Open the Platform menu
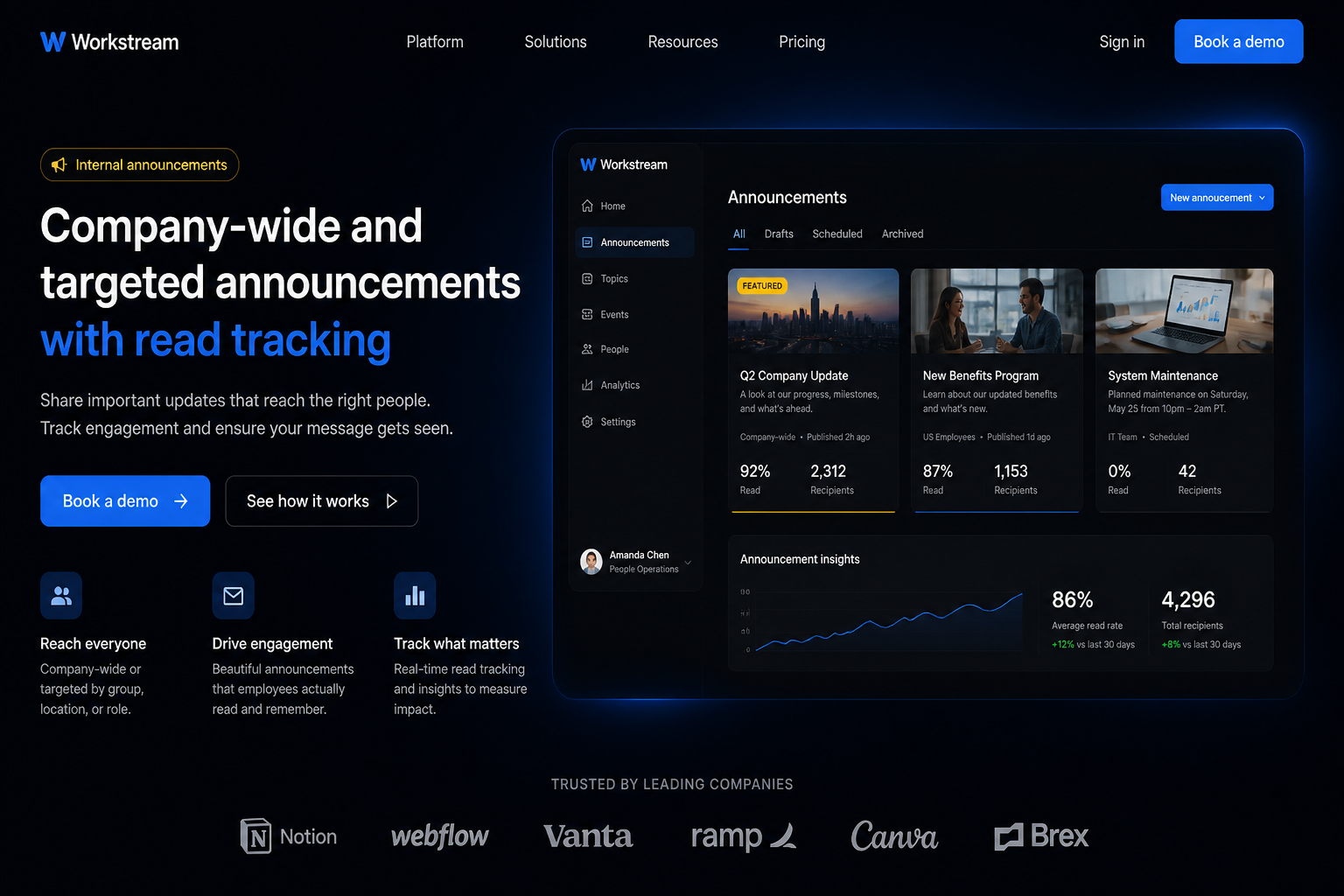 [435, 42]
